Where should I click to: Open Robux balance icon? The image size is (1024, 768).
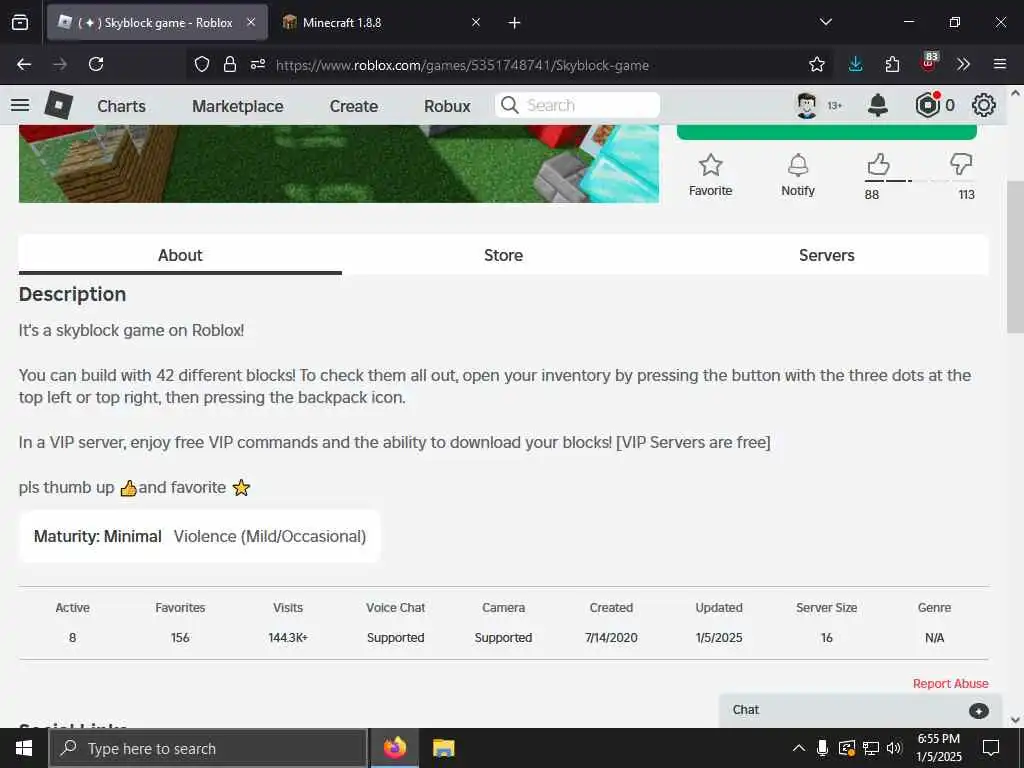tap(928, 104)
